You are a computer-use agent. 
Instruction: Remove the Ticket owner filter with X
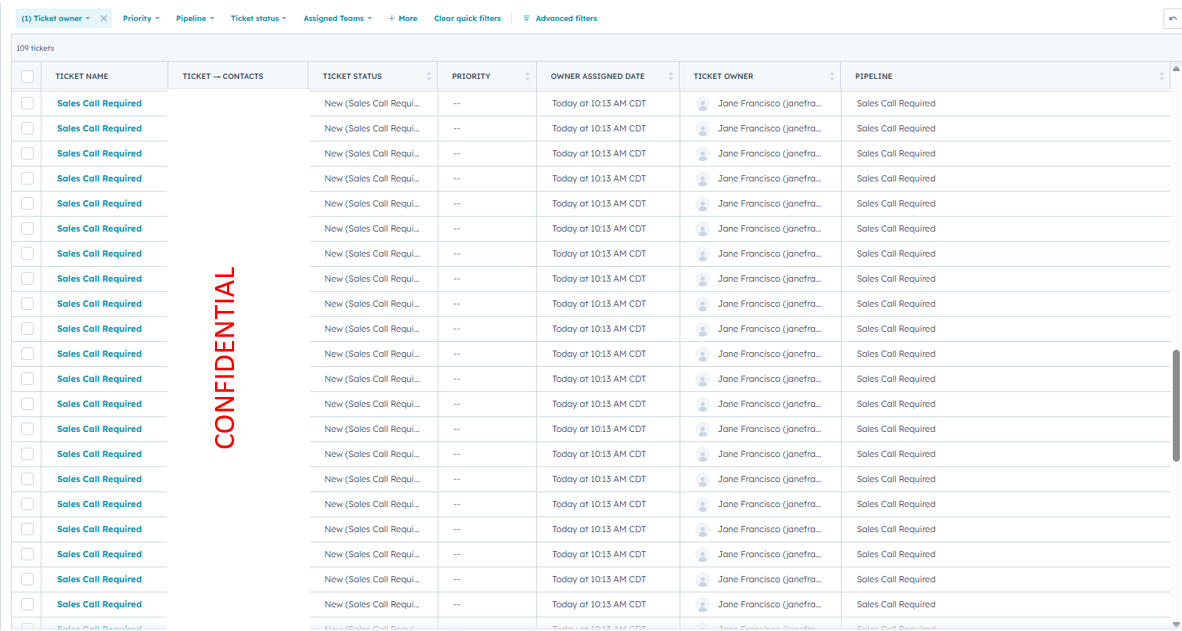pyautogui.click(x=103, y=18)
